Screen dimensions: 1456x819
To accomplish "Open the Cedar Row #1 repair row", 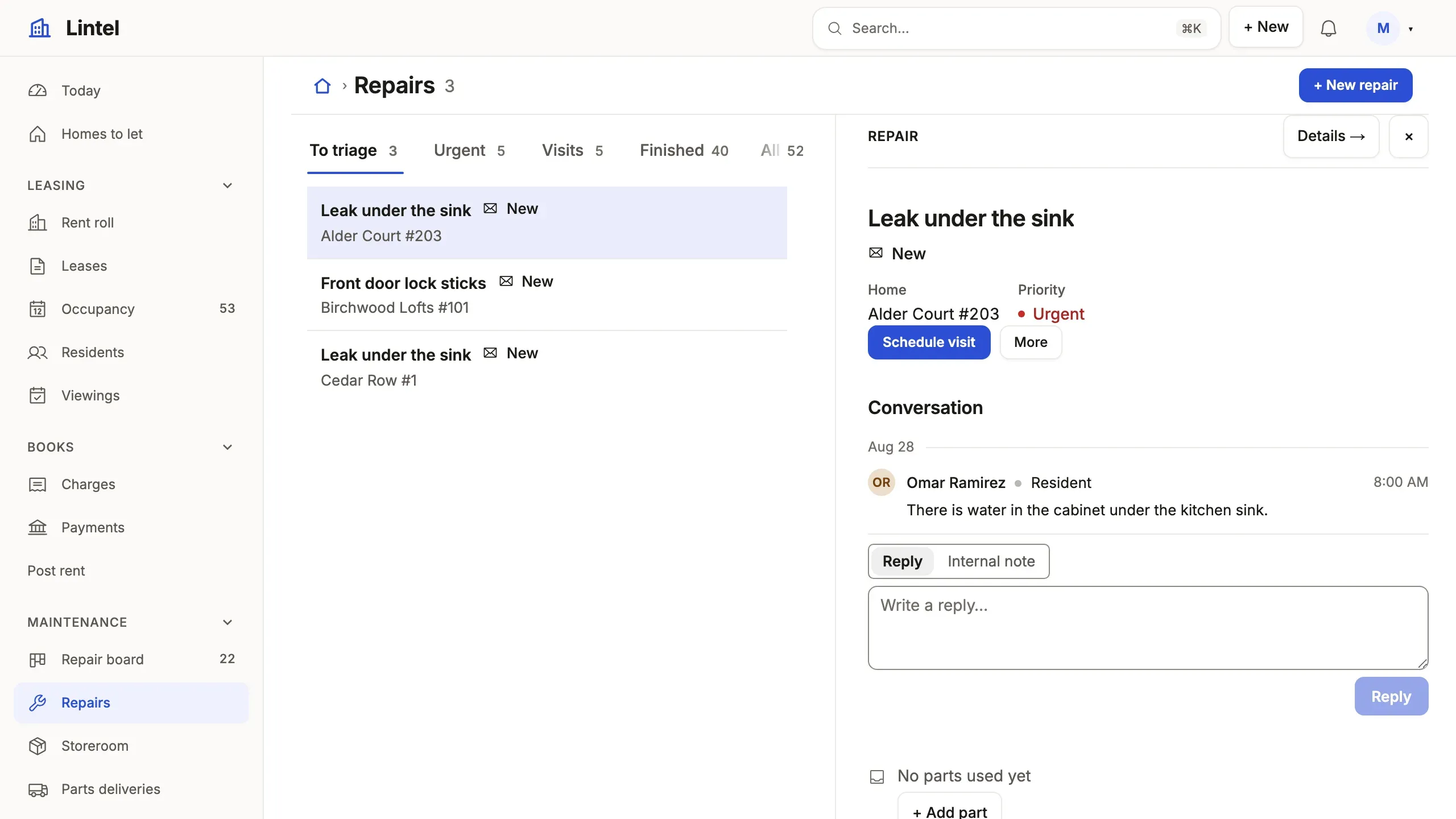I will (x=547, y=367).
